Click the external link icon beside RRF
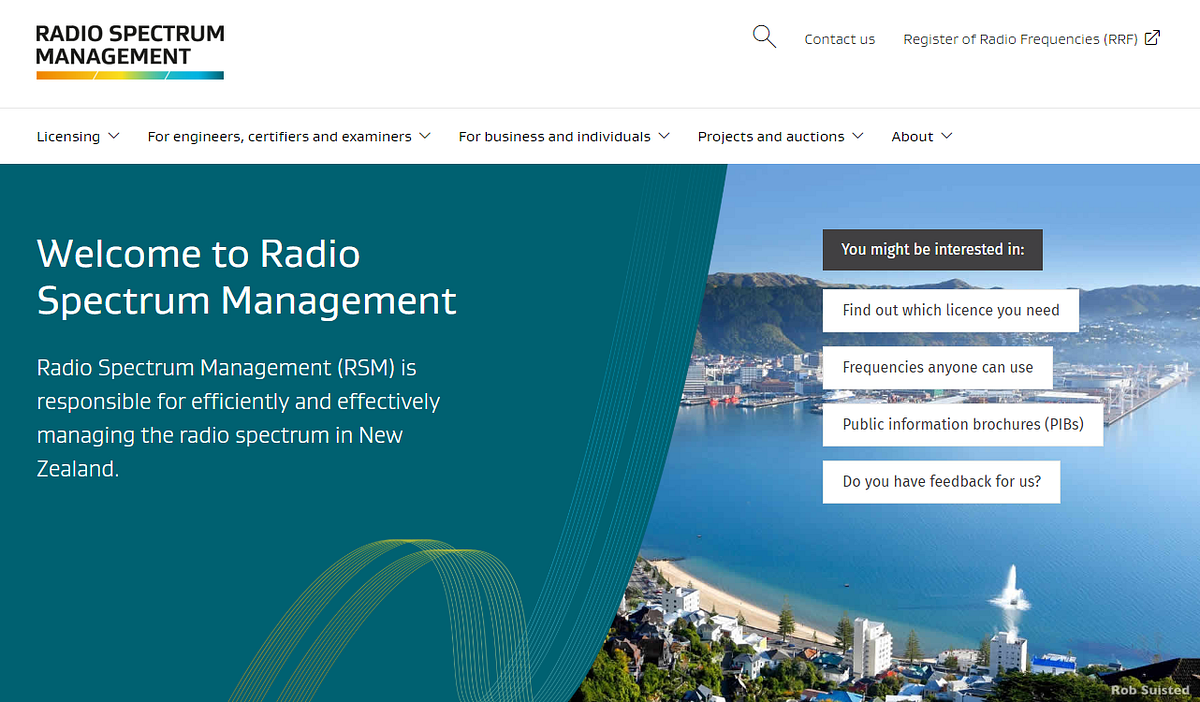The height and width of the screenshot is (702, 1200). point(1152,37)
